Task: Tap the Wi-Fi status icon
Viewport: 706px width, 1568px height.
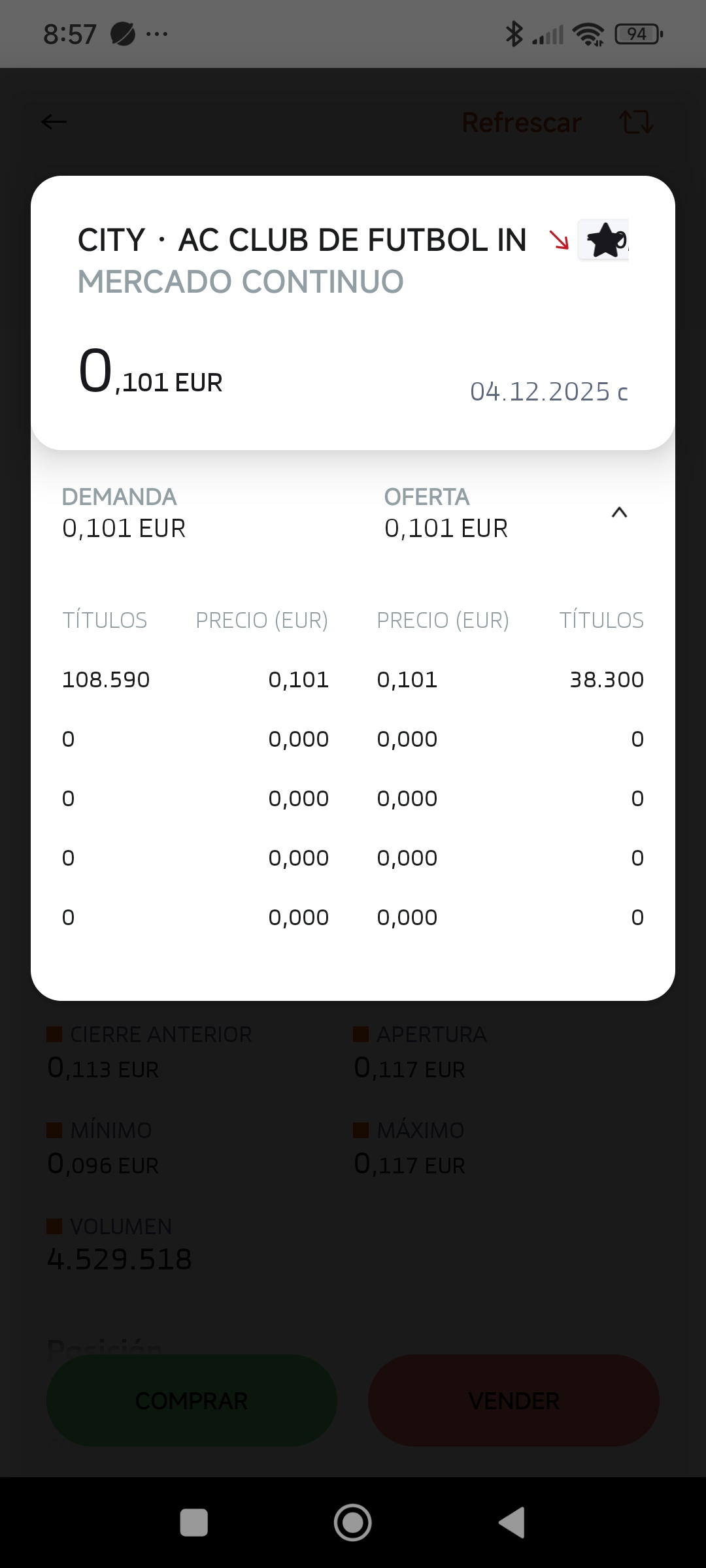Action: coord(588,34)
